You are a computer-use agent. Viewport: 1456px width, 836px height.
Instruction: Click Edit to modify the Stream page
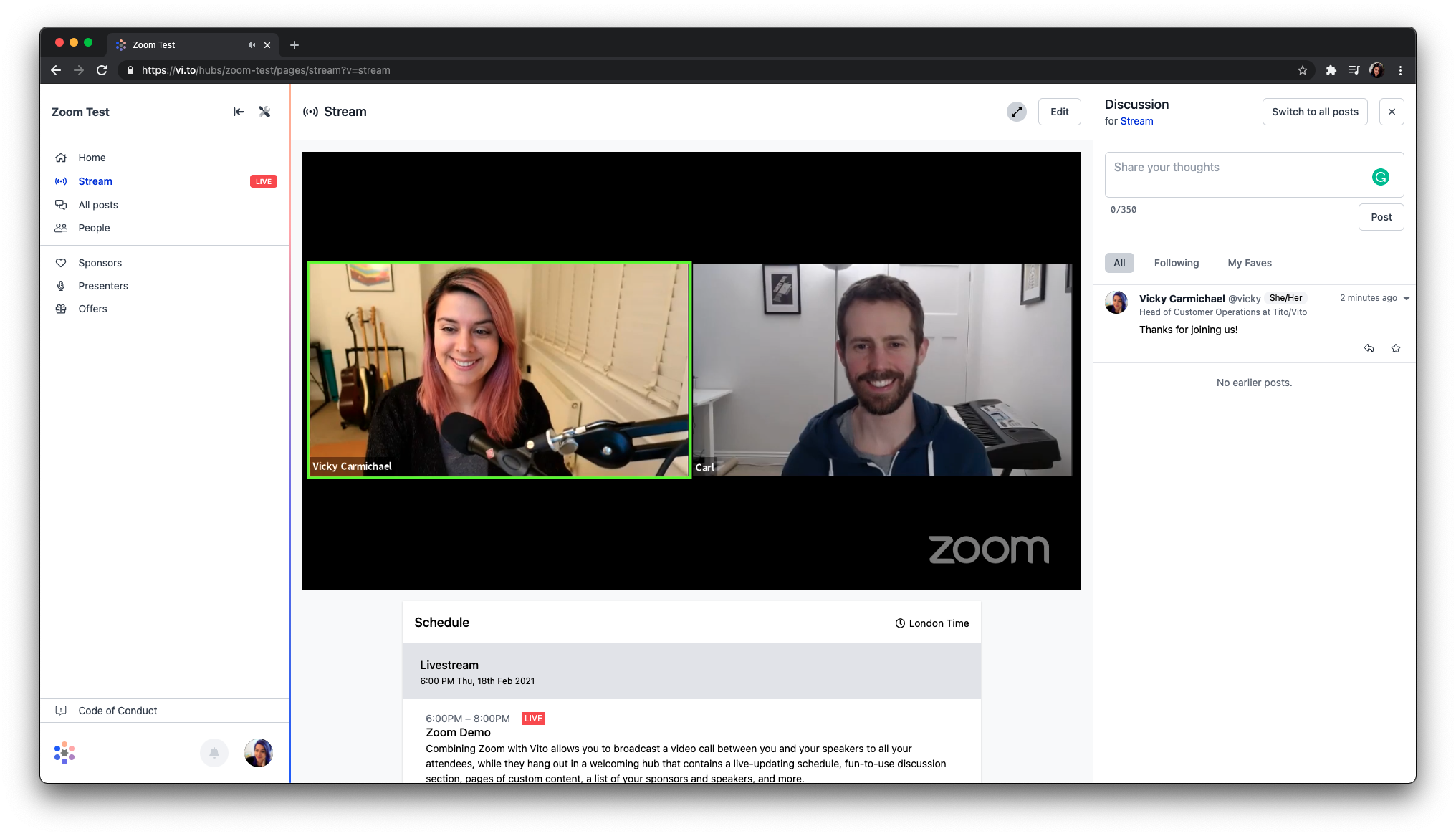(1059, 112)
